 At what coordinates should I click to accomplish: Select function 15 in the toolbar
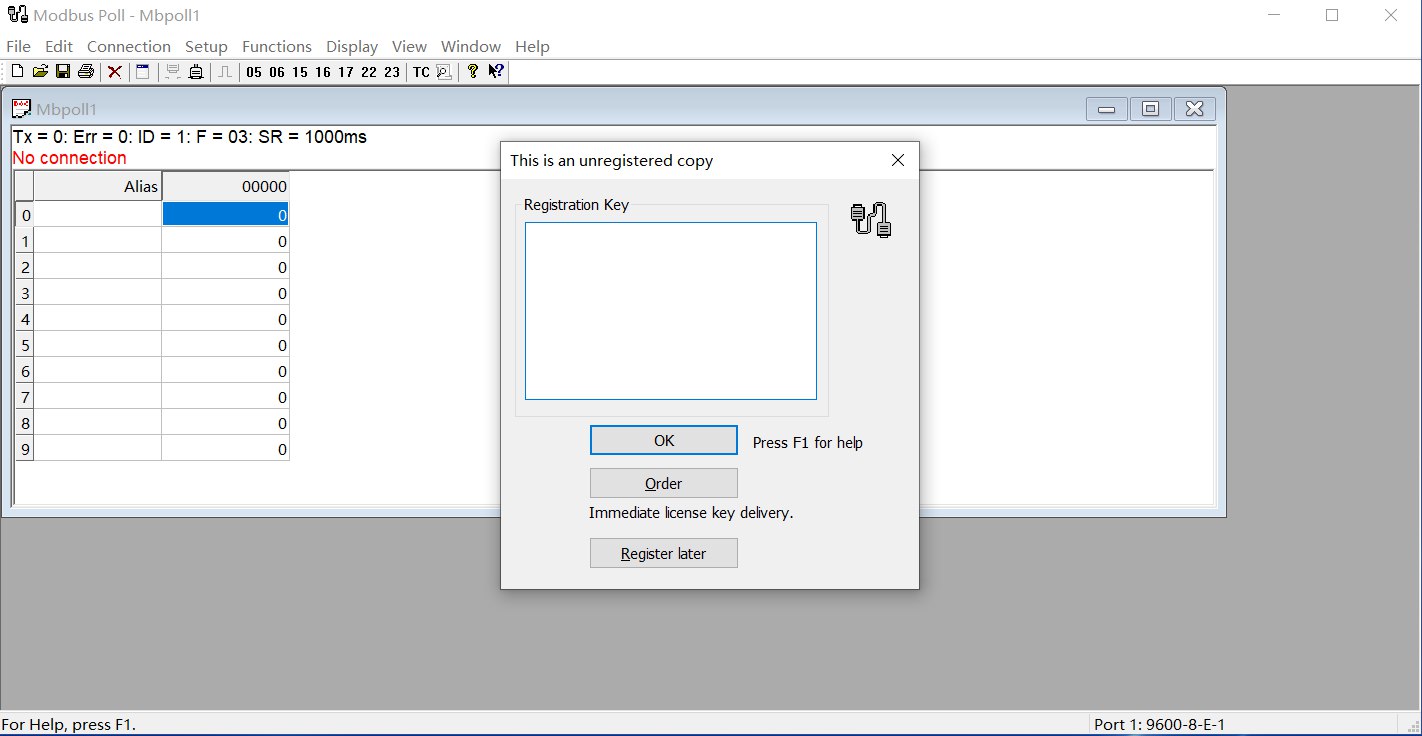[300, 72]
